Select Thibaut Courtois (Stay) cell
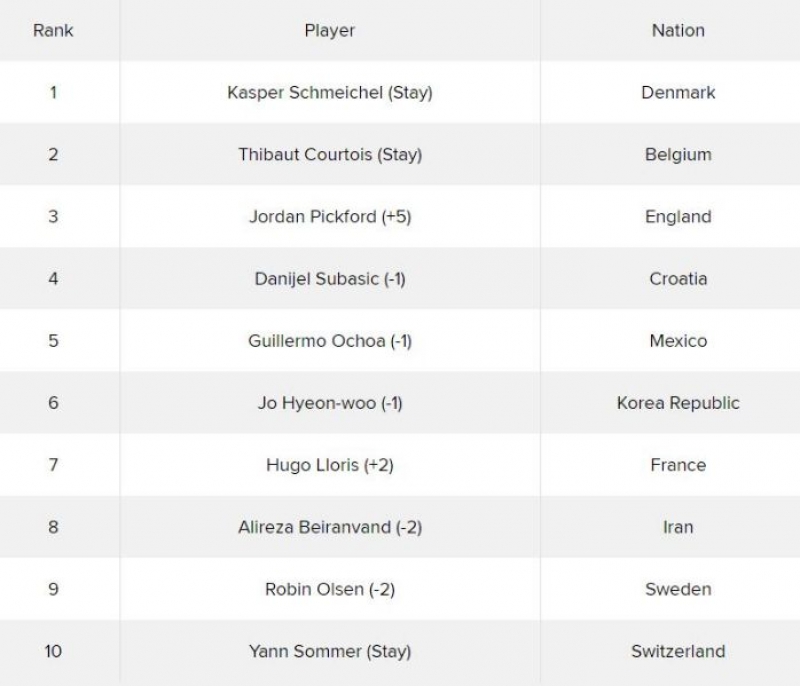The image size is (800, 686). pyautogui.click(x=330, y=155)
